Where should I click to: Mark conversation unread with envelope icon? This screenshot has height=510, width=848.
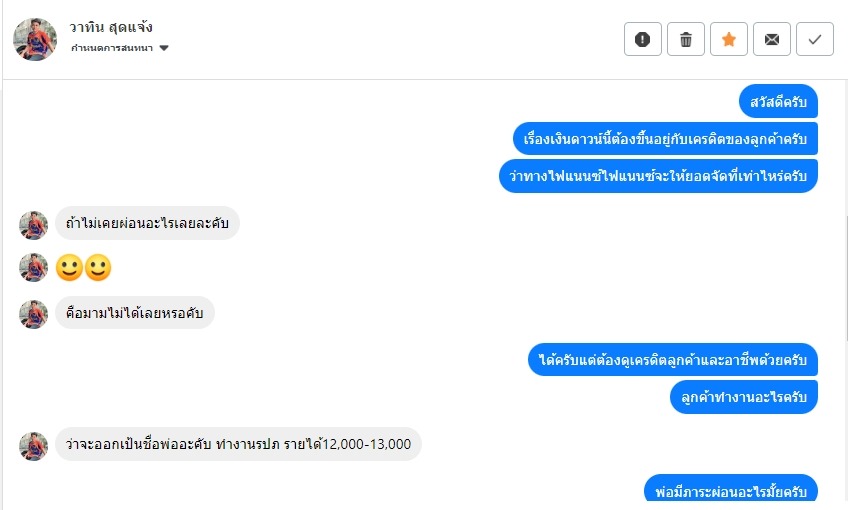(x=772, y=39)
